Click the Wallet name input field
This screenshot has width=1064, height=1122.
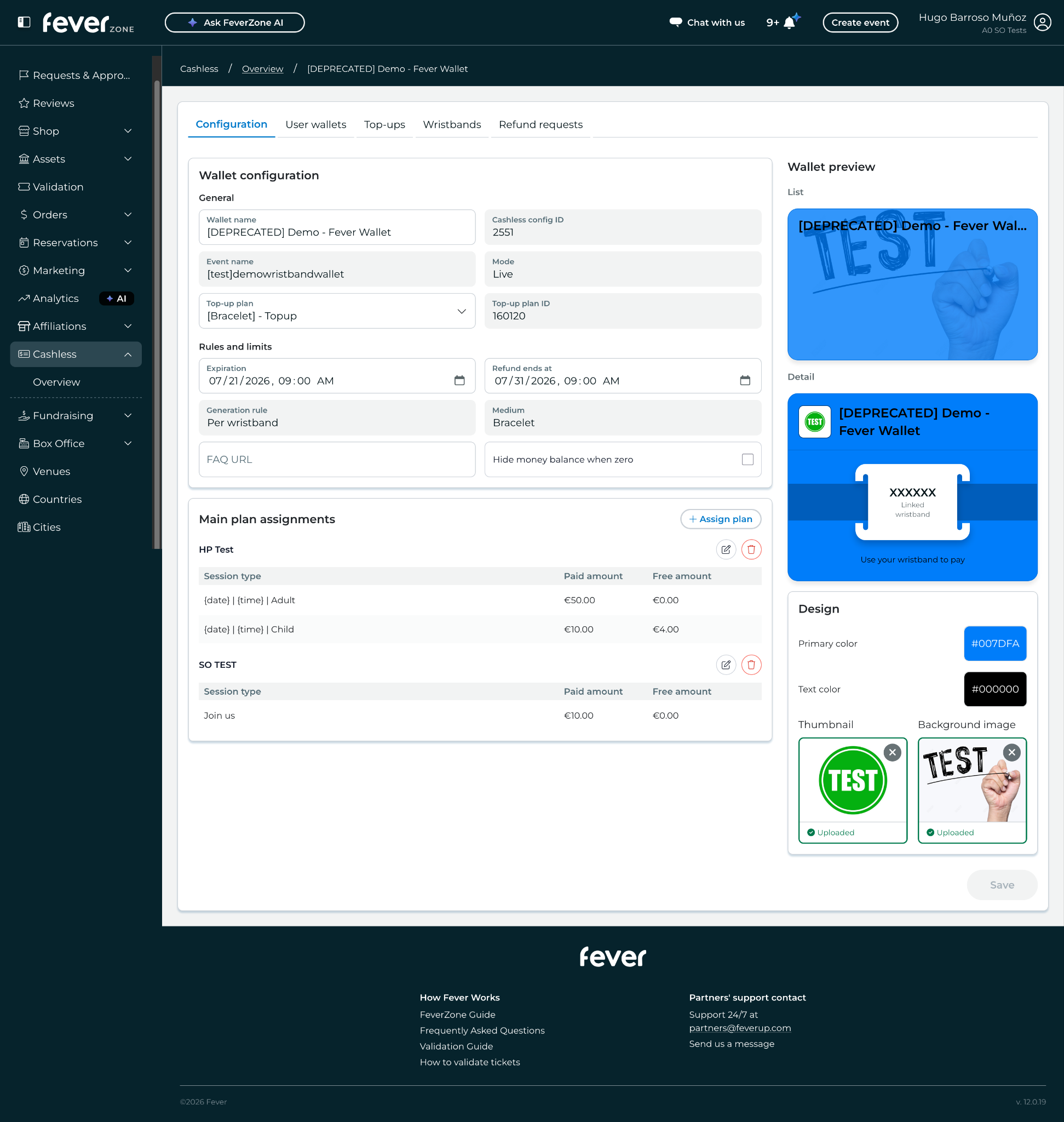coord(337,227)
